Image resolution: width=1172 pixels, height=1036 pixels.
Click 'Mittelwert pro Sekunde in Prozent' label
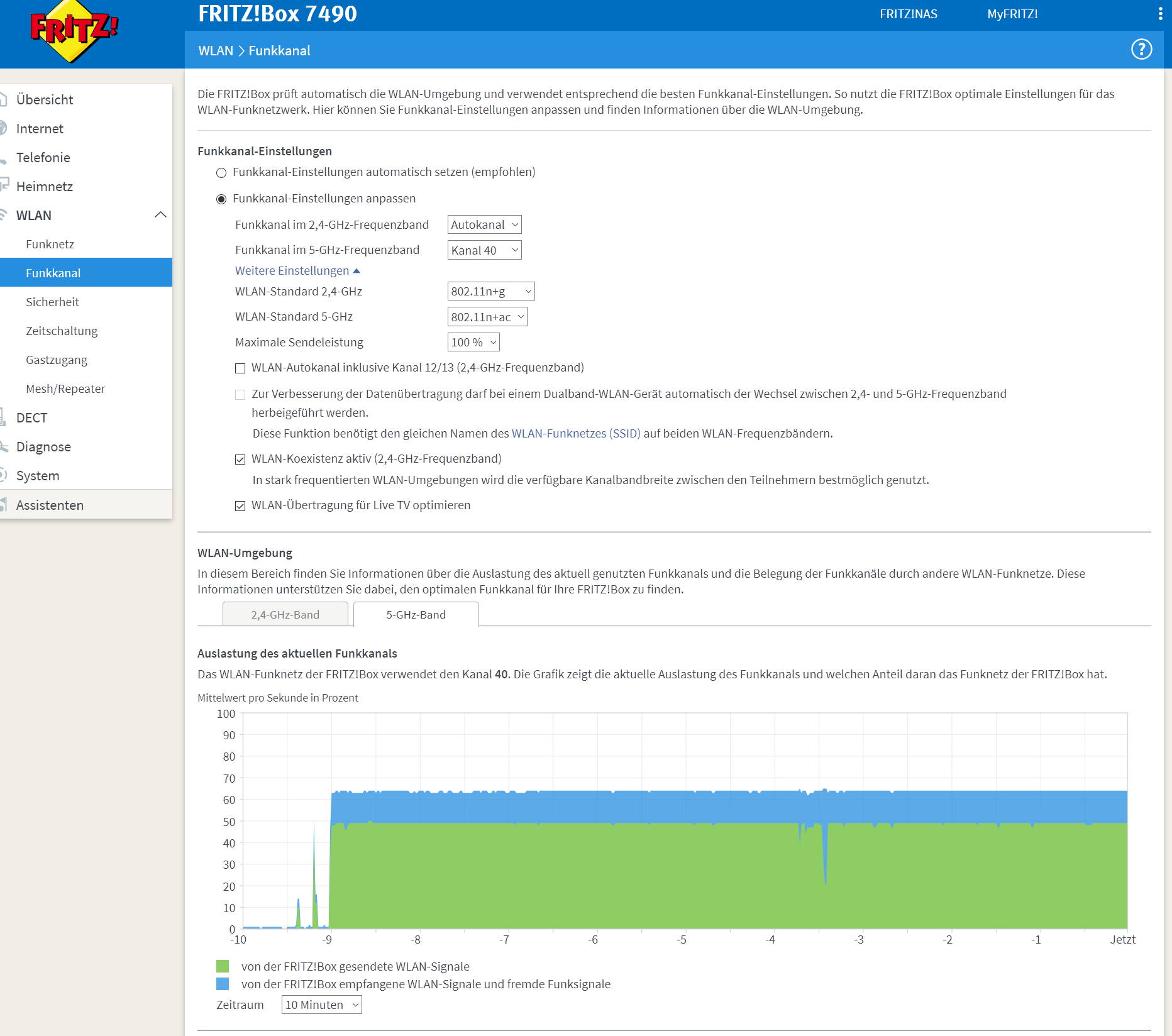278,697
